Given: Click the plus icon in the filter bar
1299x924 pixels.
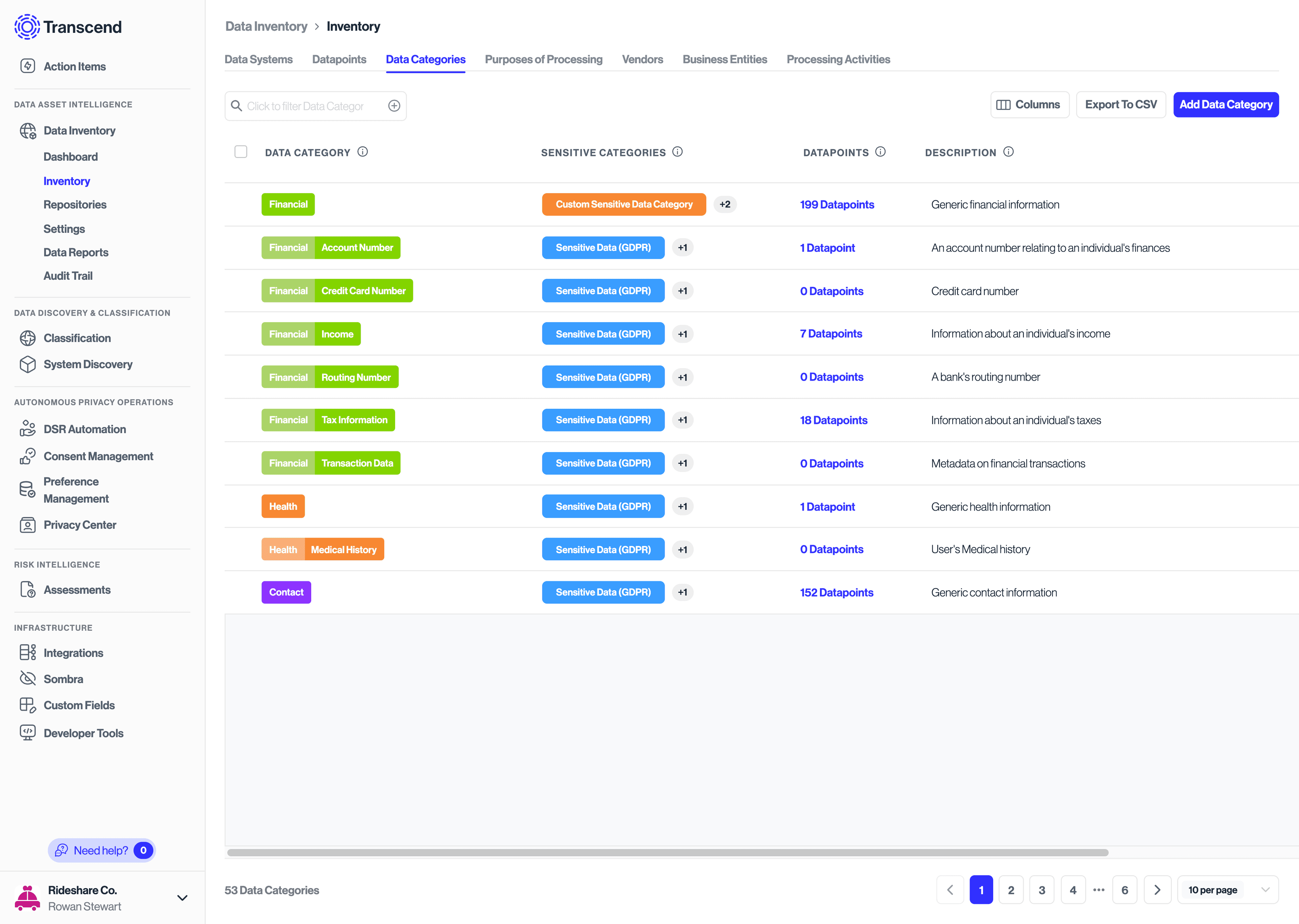Looking at the screenshot, I should pos(394,106).
